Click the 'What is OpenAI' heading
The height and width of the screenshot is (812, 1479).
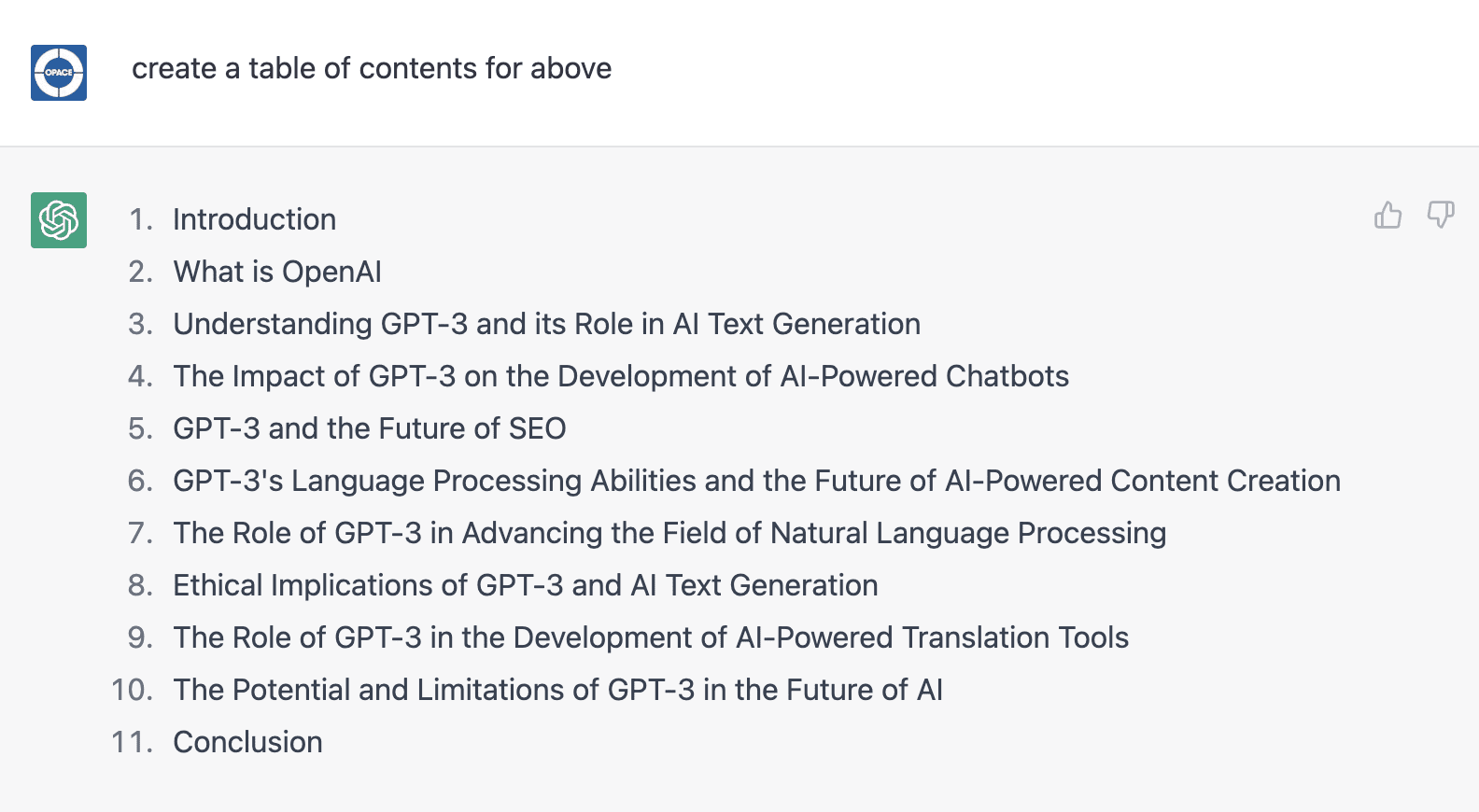(276, 272)
